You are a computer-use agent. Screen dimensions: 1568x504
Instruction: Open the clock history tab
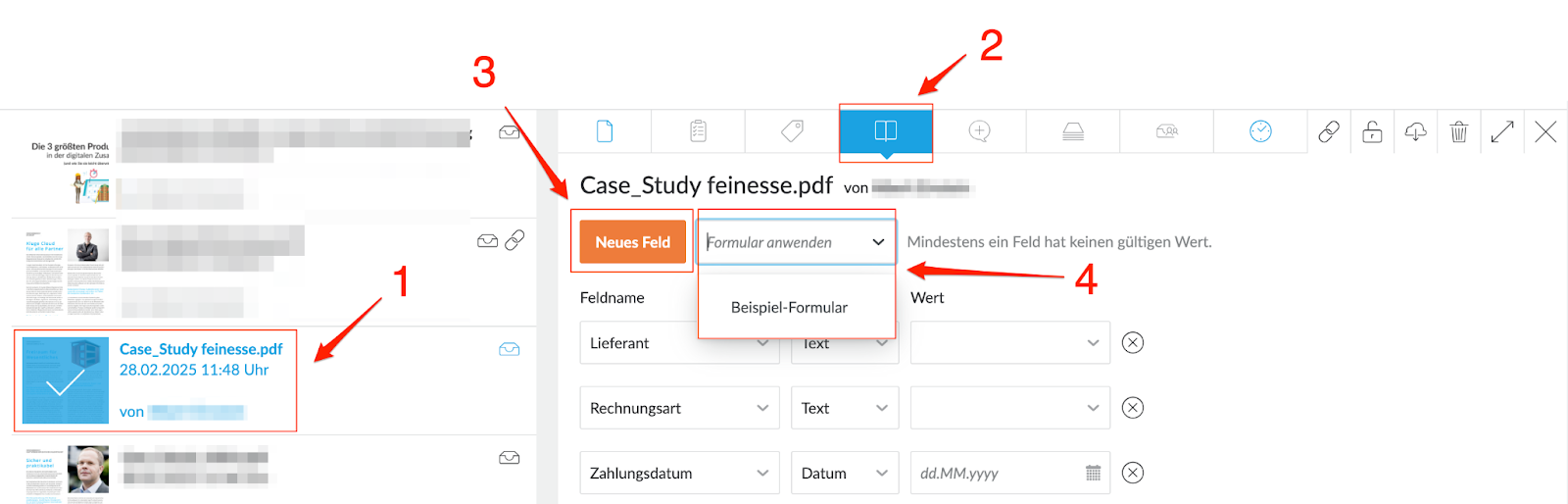click(x=1260, y=131)
